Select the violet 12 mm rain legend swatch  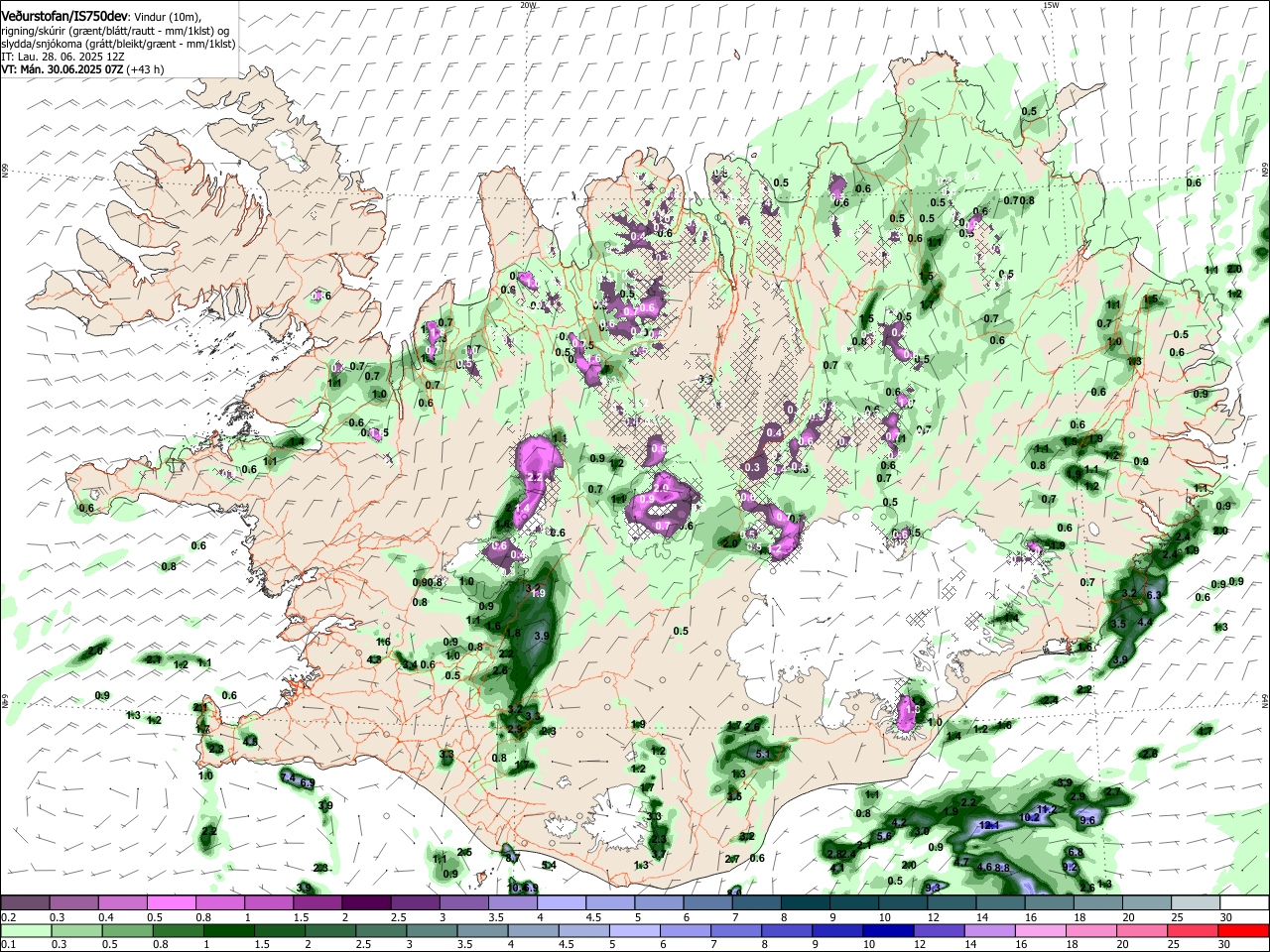pyautogui.click(x=940, y=930)
